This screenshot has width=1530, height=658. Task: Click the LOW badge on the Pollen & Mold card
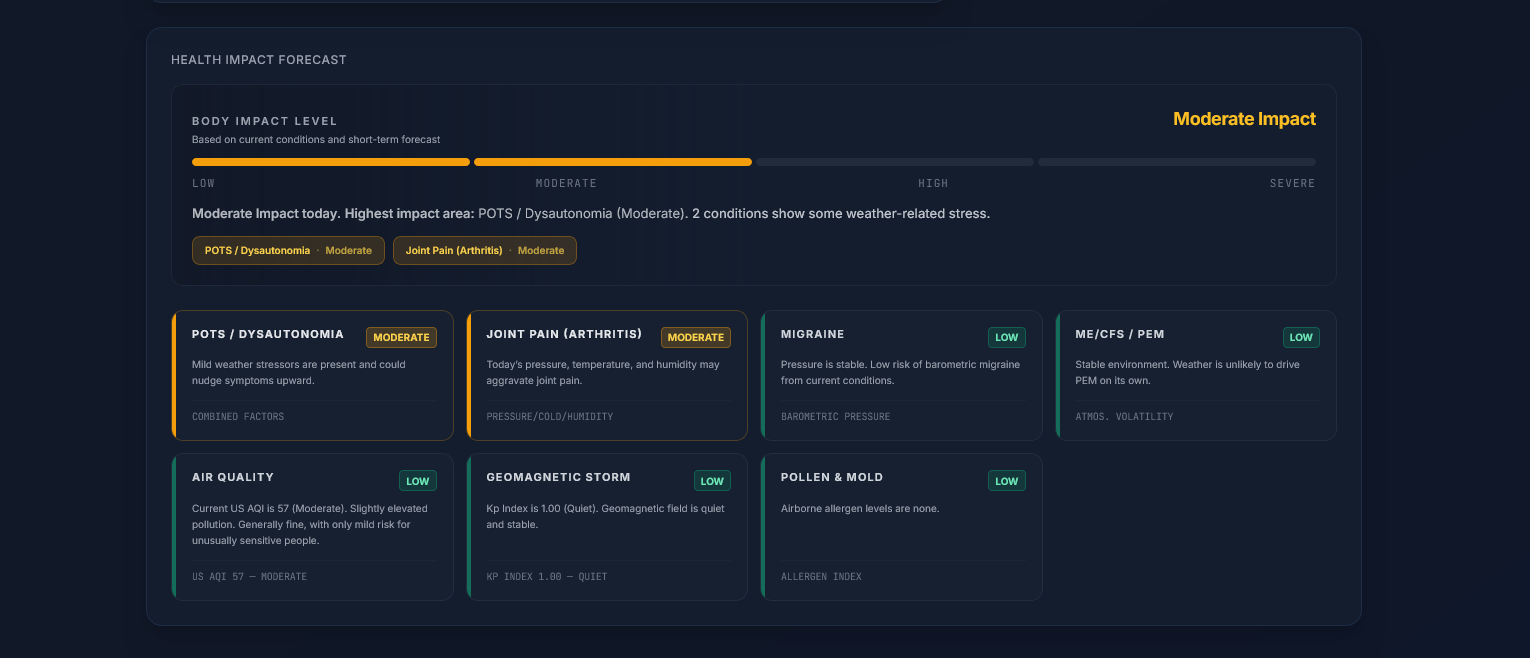1006,481
